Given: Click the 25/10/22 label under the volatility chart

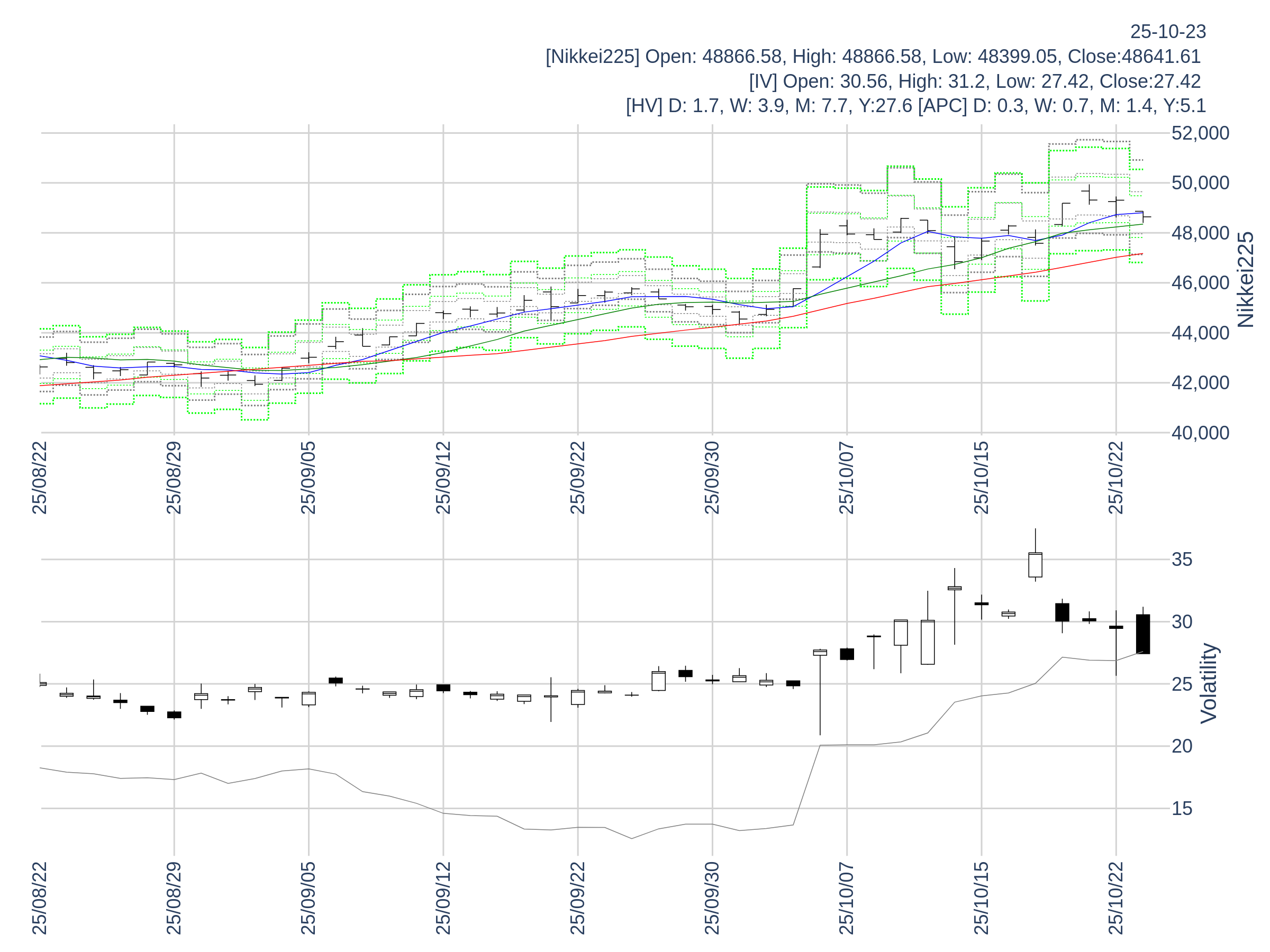Looking at the screenshot, I should [x=1115, y=898].
